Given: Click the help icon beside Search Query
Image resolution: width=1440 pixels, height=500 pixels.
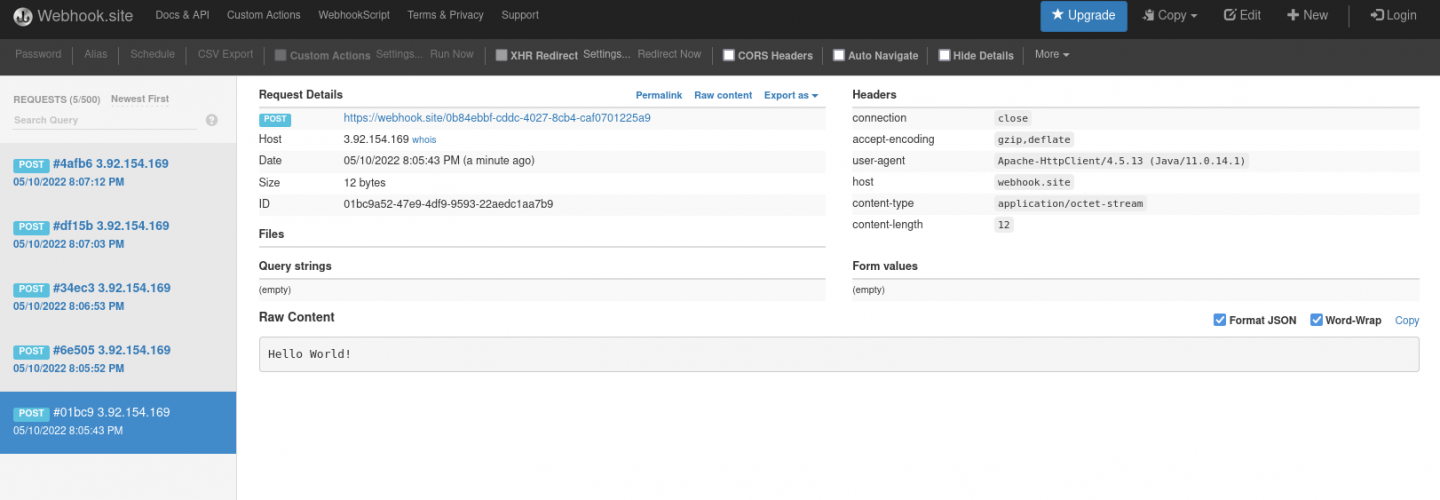Looking at the screenshot, I should point(212,120).
